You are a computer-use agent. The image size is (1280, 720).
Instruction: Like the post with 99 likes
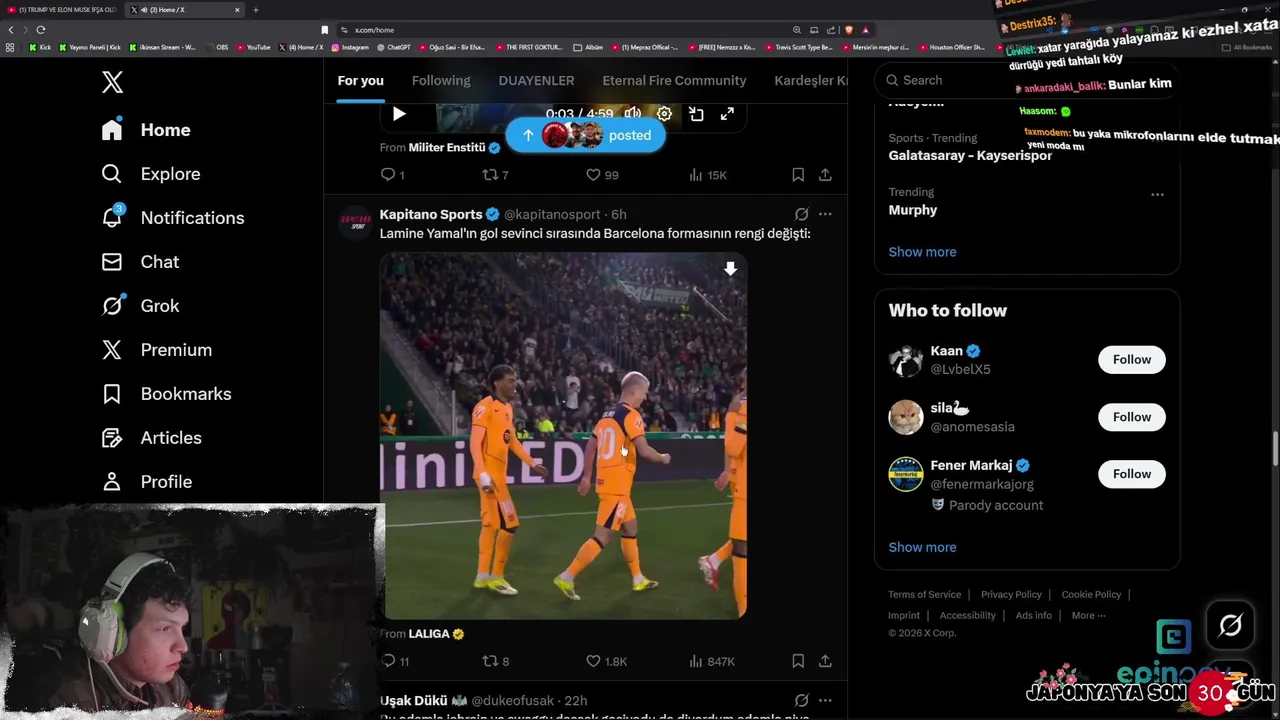point(602,175)
